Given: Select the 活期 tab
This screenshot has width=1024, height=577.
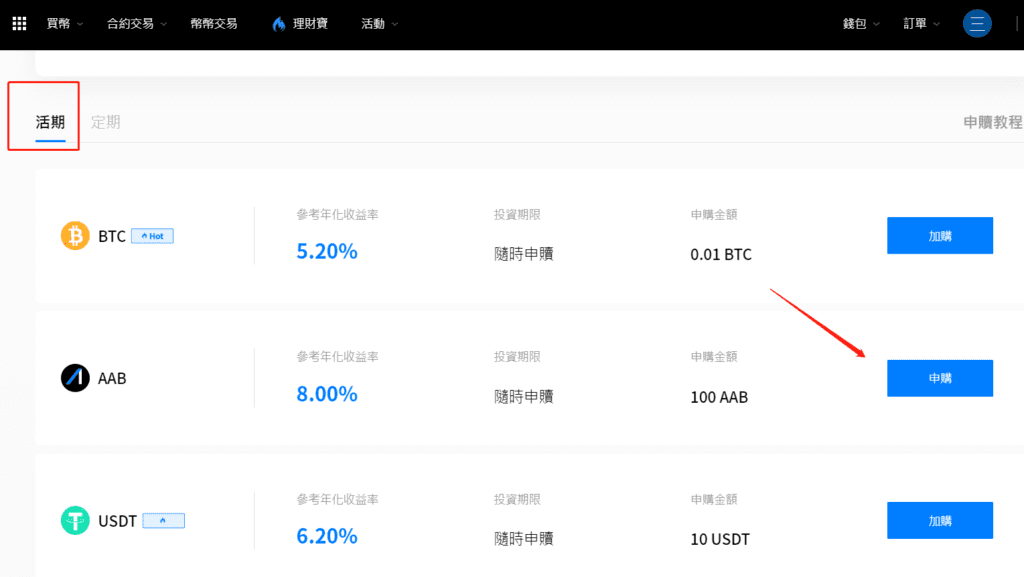Looking at the screenshot, I should [50, 122].
